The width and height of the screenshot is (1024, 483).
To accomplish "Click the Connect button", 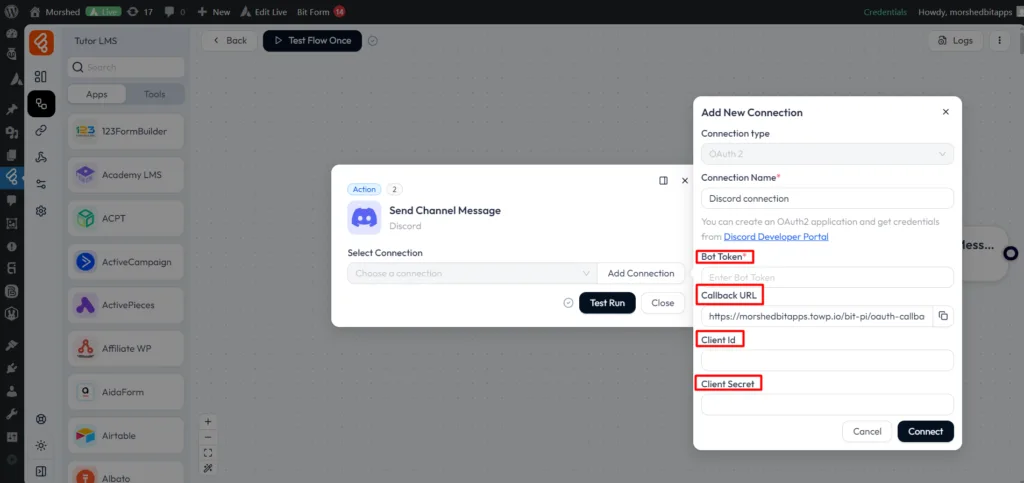I will pyautogui.click(x=925, y=431).
